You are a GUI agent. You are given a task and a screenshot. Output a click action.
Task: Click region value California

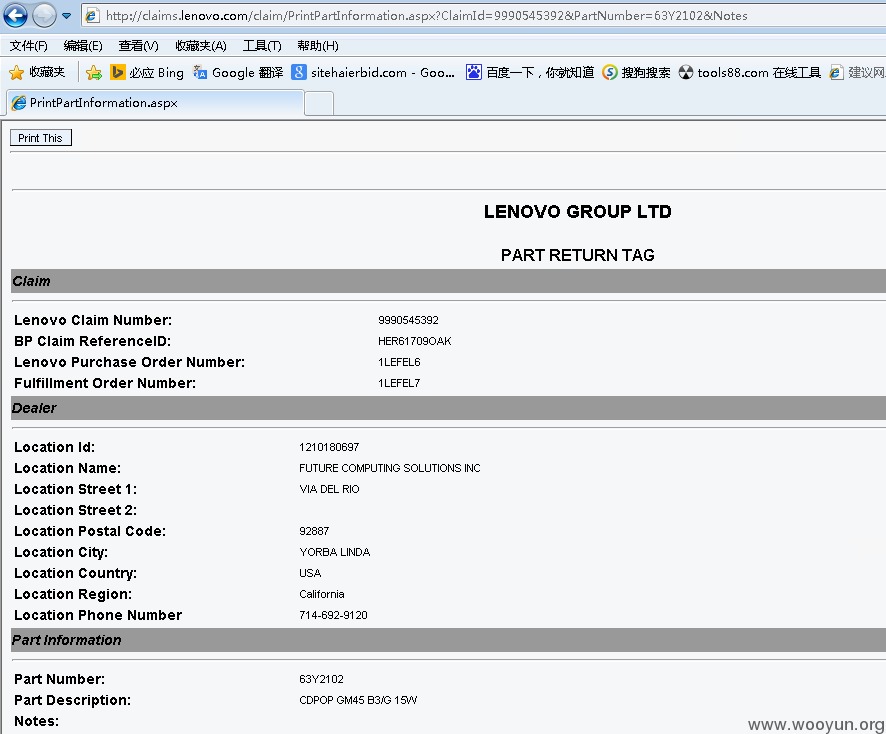point(322,594)
